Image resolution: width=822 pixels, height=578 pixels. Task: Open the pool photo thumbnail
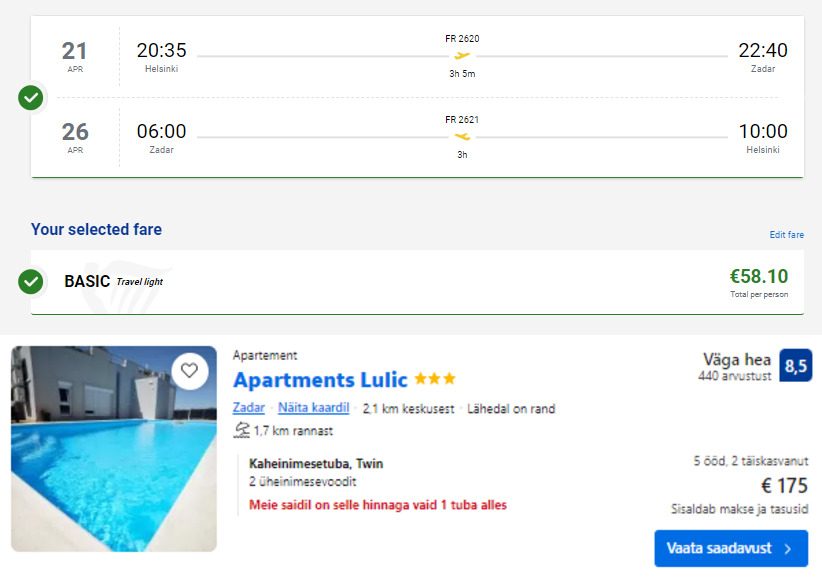pyautogui.click(x=114, y=449)
